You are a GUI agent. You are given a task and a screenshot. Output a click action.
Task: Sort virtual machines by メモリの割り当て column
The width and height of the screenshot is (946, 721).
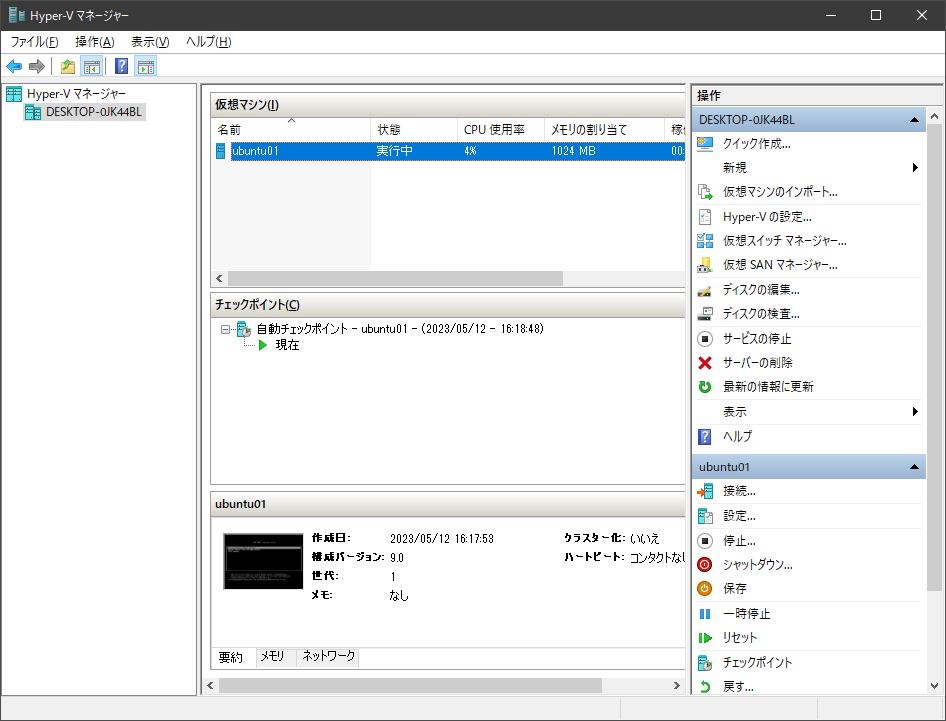[605, 130]
